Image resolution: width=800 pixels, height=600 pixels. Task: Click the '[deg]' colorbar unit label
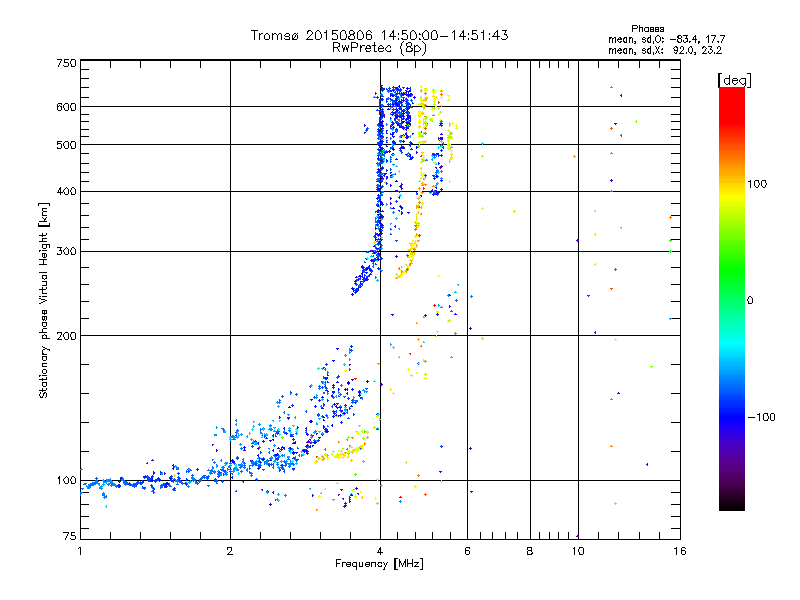pyautogui.click(x=734, y=80)
